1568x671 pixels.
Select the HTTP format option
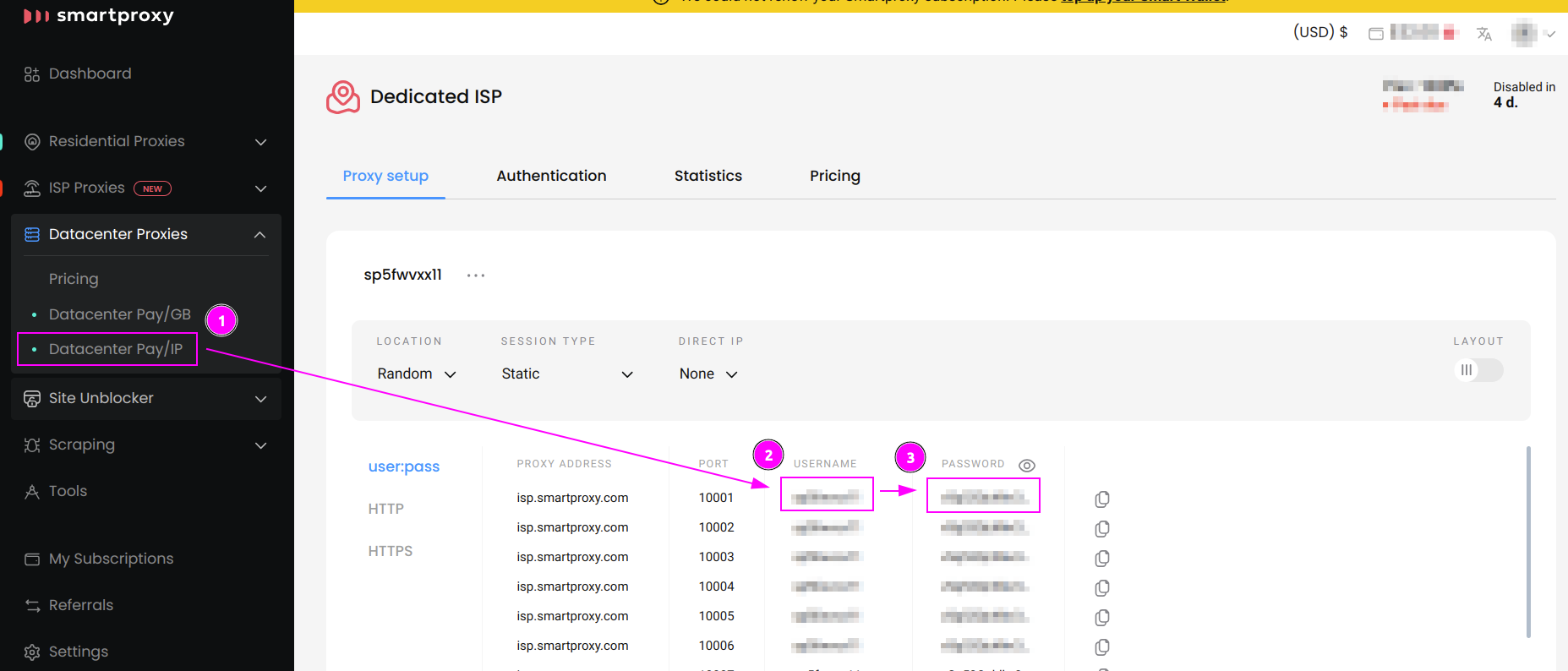(x=386, y=509)
